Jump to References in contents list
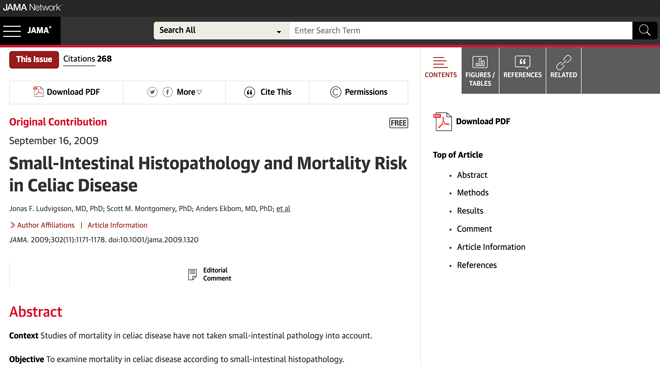 pos(476,265)
